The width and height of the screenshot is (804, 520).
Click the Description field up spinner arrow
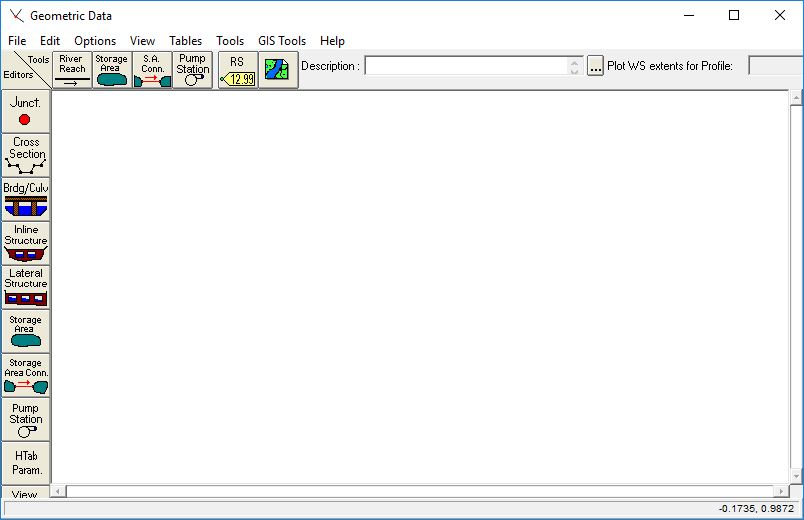click(x=574, y=62)
